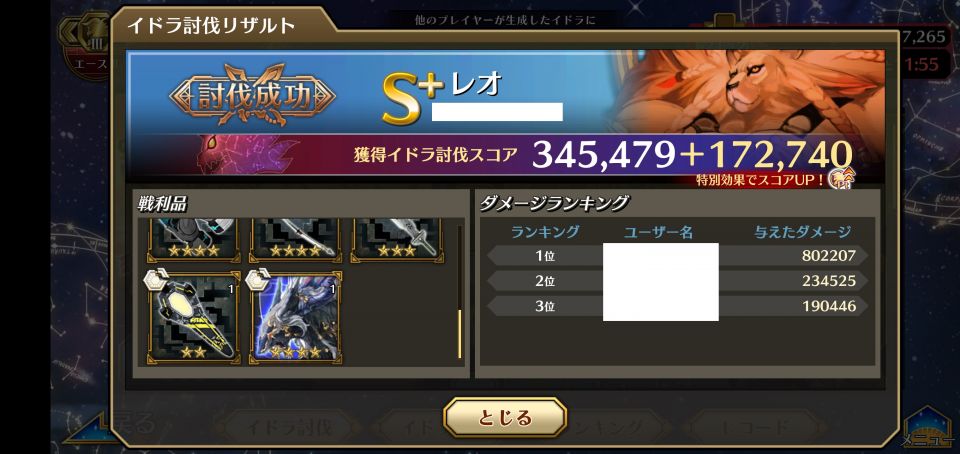
Task: Click the ランキング column header
Action: click(545, 232)
